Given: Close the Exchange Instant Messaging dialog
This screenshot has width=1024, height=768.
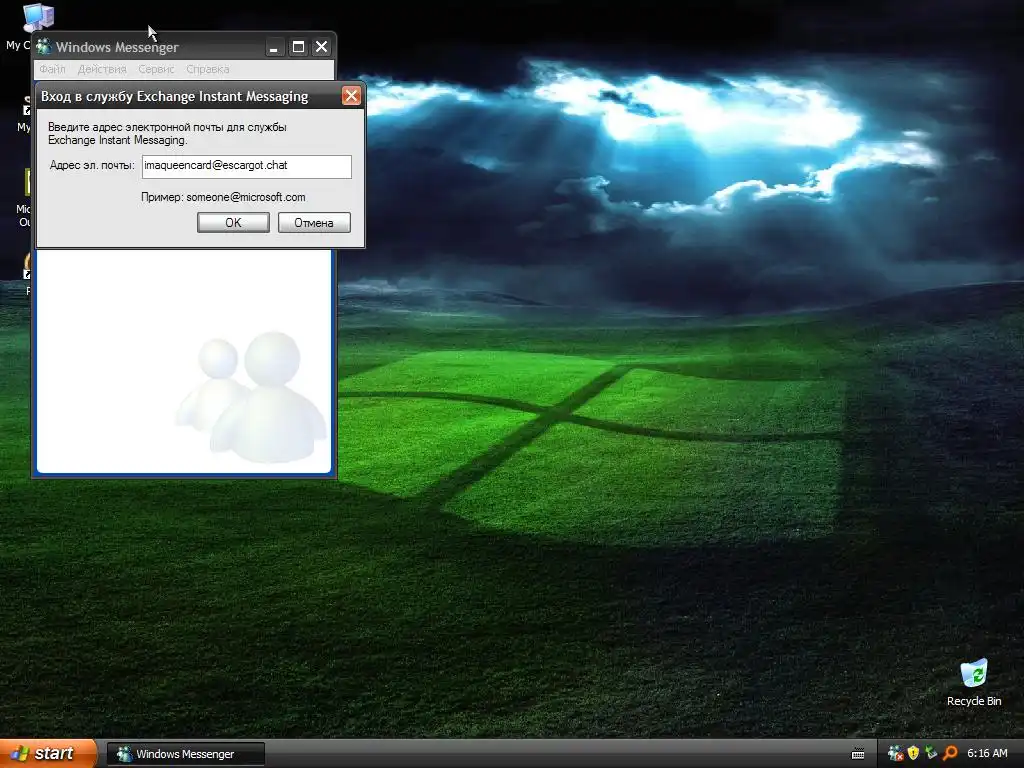Looking at the screenshot, I should tap(351, 96).
